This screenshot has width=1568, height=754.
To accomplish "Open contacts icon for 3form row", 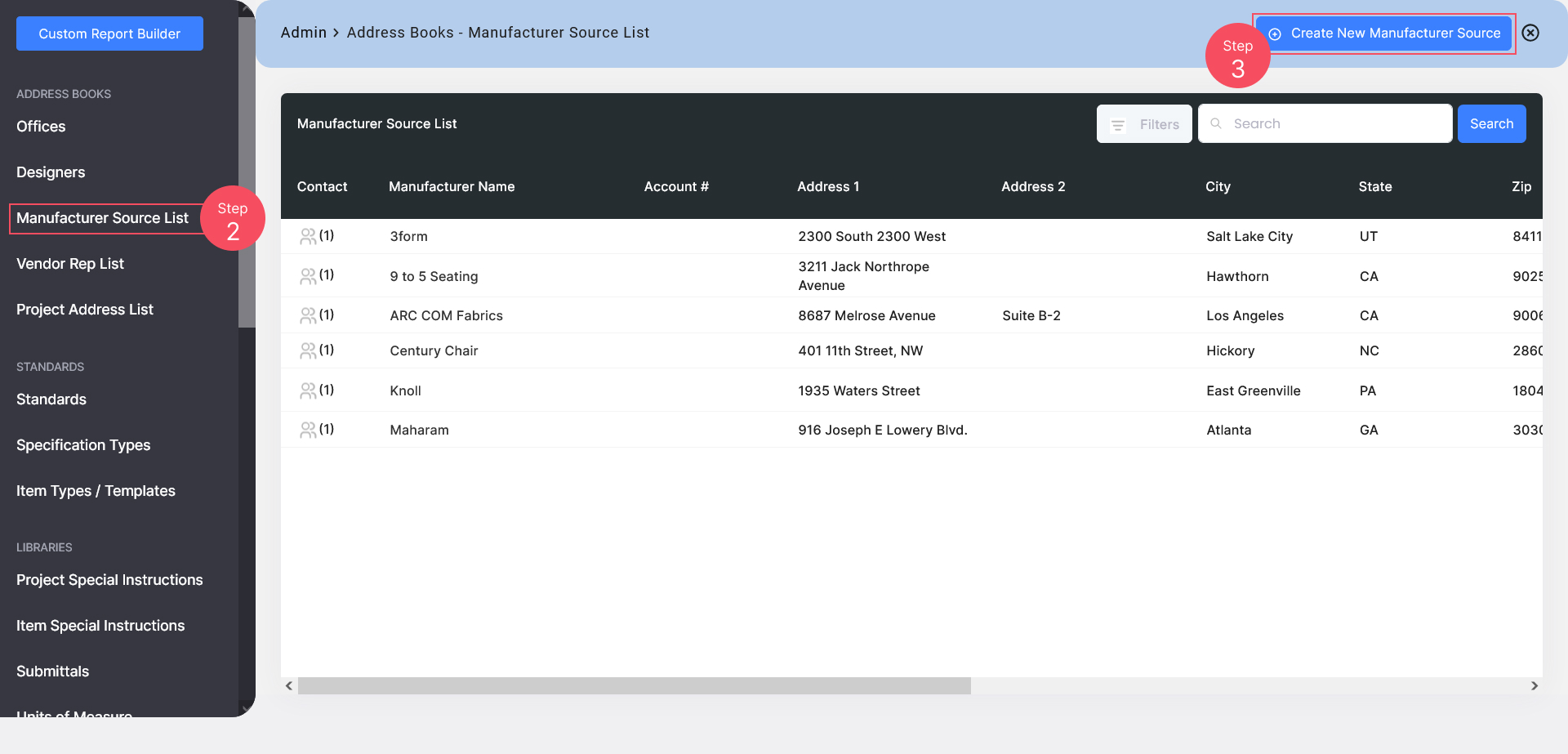I will (x=308, y=236).
